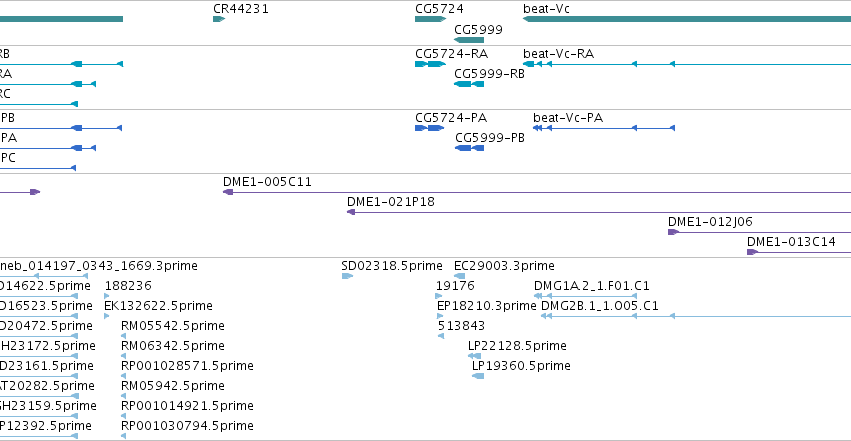Select the CG5724-PA protein glyph
Image resolution: width=851 pixels, height=441 pixels.
pos(429,128)
